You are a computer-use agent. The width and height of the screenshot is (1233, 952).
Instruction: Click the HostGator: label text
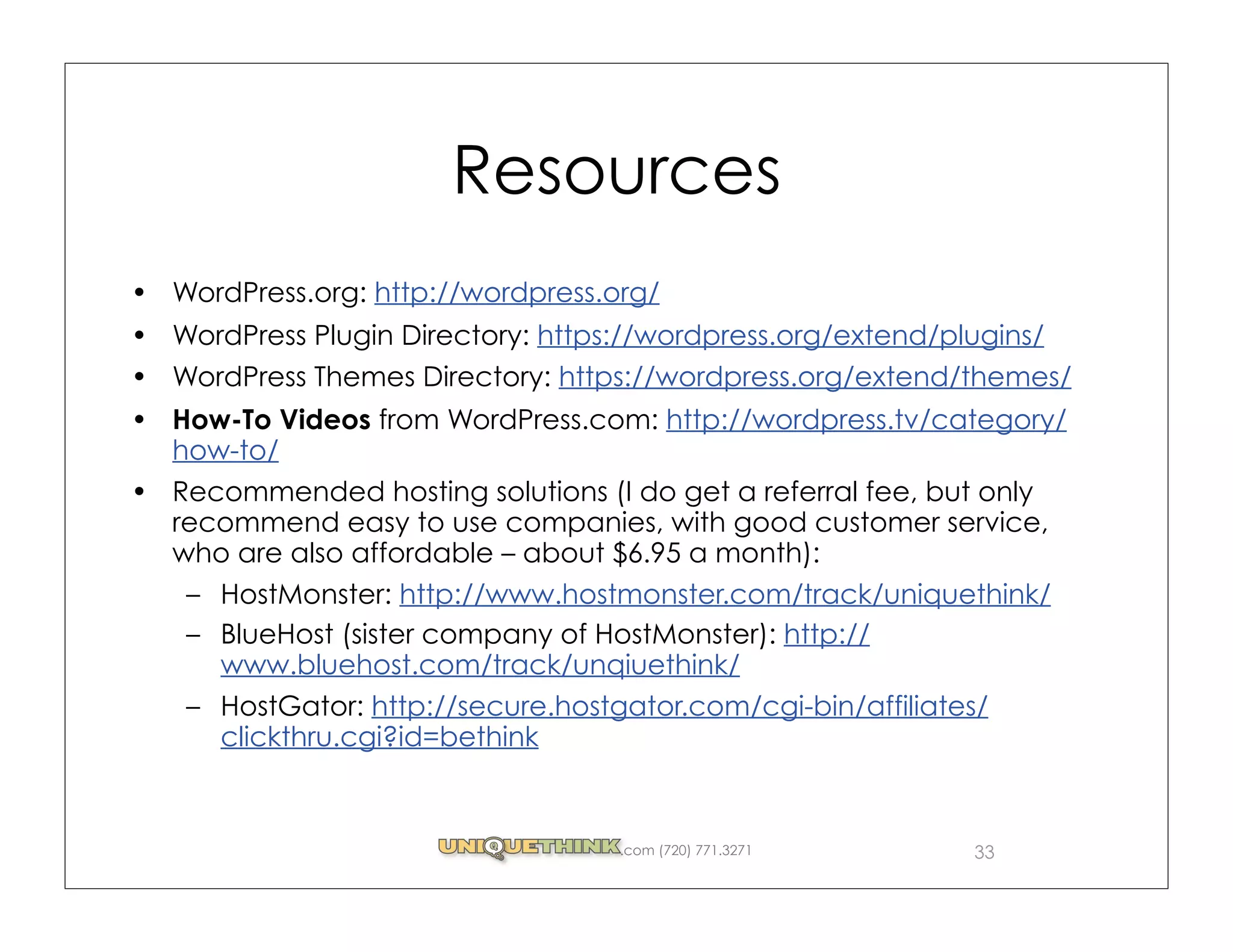coord(291,706)
